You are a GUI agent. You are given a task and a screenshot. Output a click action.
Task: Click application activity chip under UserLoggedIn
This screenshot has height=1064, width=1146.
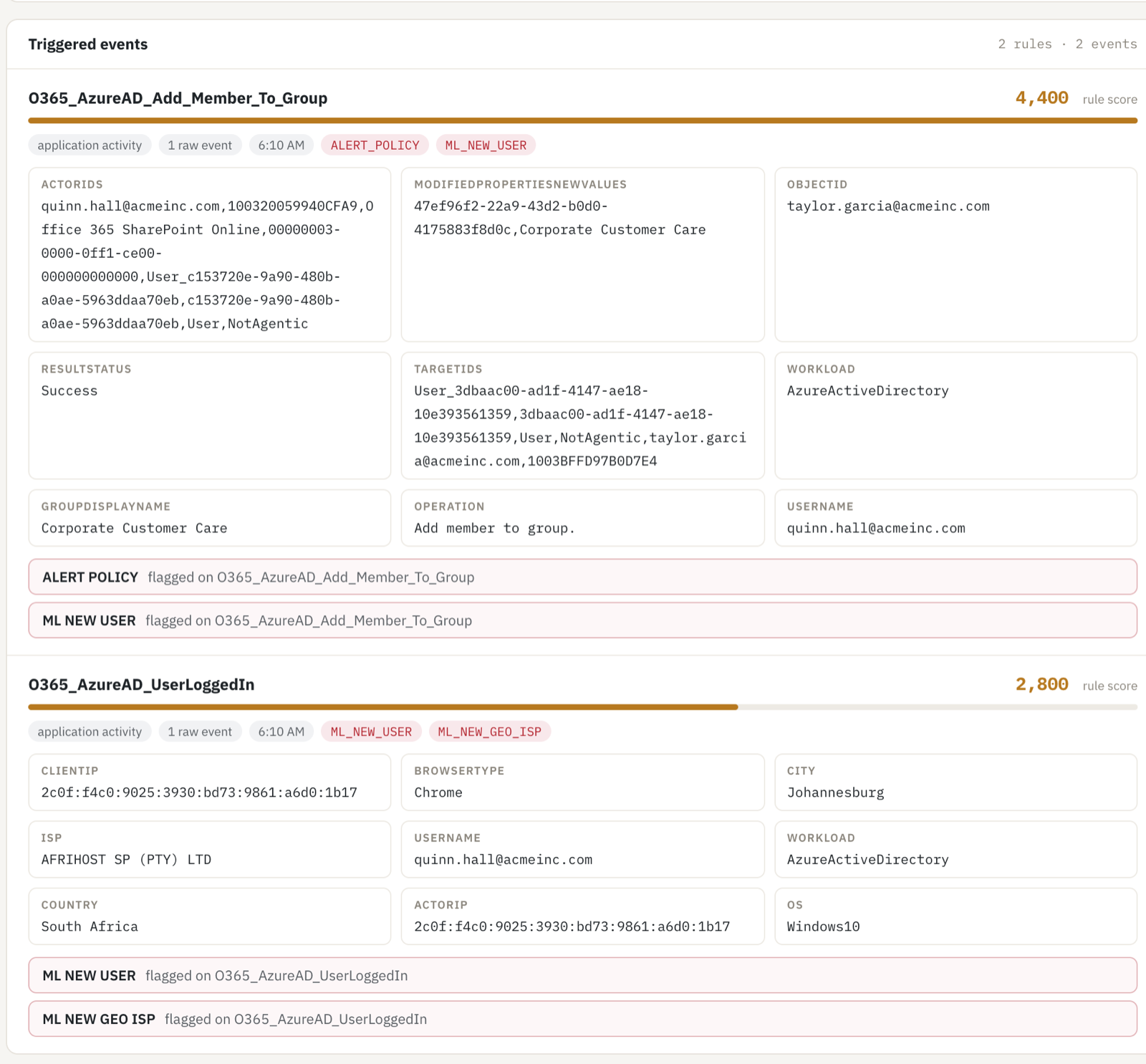(x=90, y=732)
